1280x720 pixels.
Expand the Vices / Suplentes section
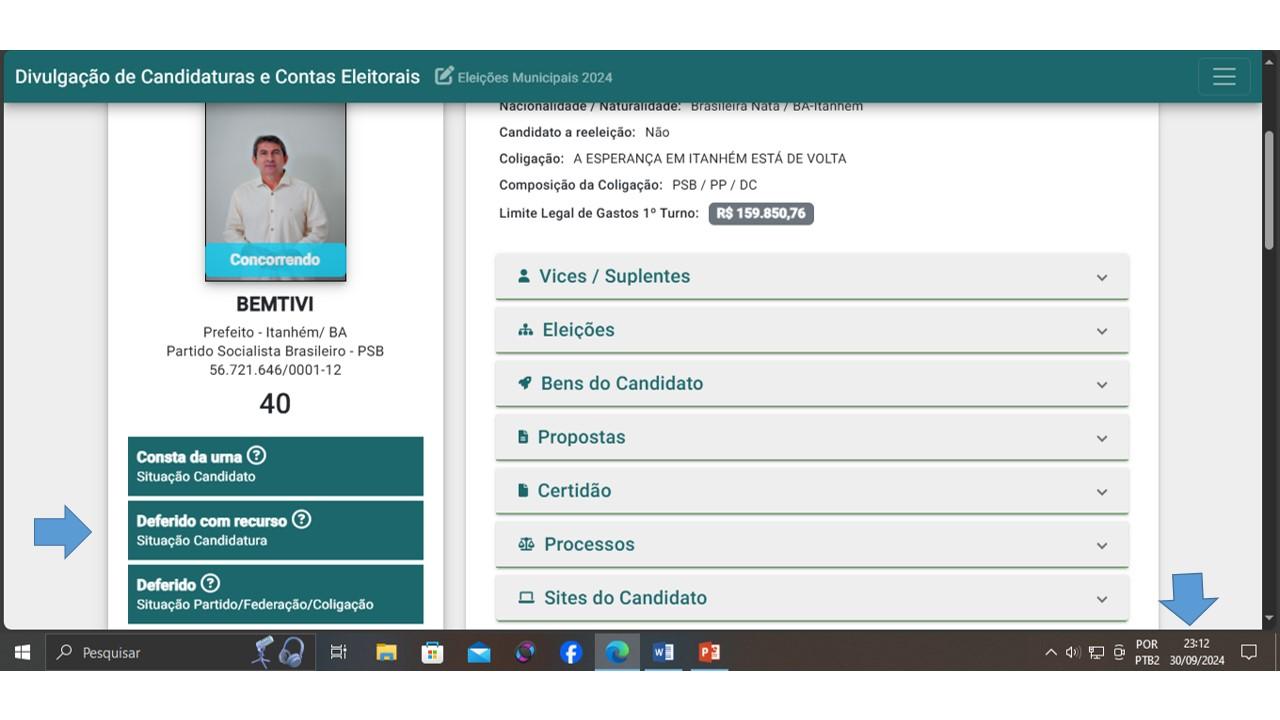click(812, 276)
